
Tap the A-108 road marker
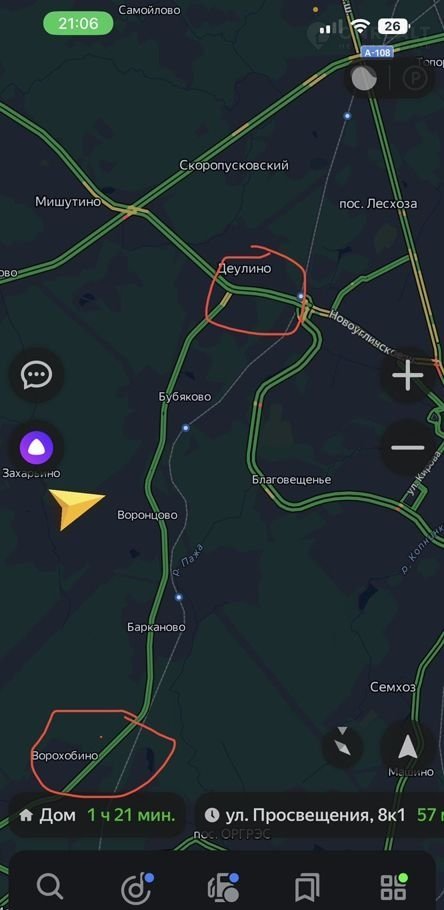point(378,53)
